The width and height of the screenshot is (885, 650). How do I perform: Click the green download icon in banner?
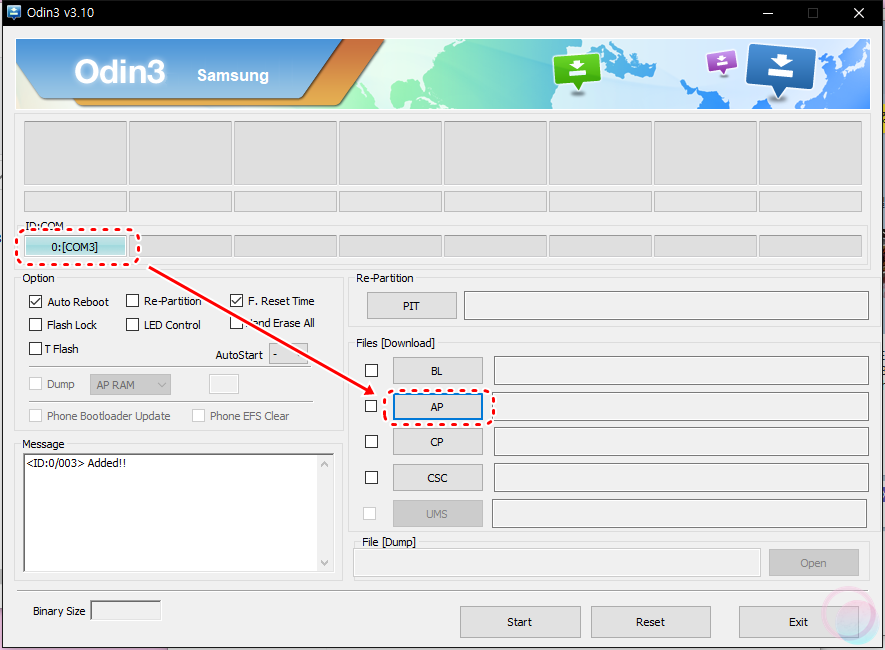click(x=577, y=71)
